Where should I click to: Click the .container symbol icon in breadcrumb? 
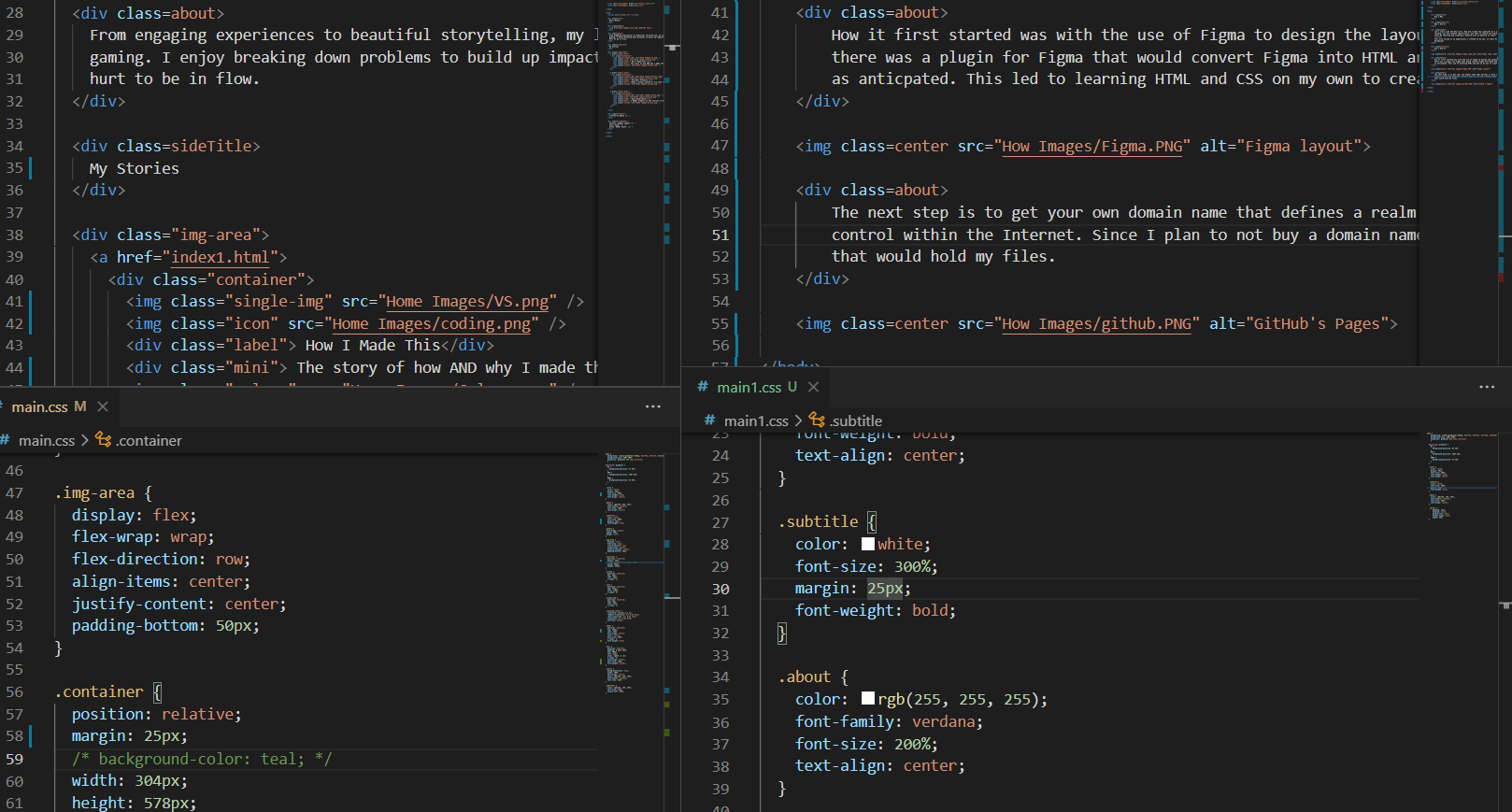pos(104,440)
